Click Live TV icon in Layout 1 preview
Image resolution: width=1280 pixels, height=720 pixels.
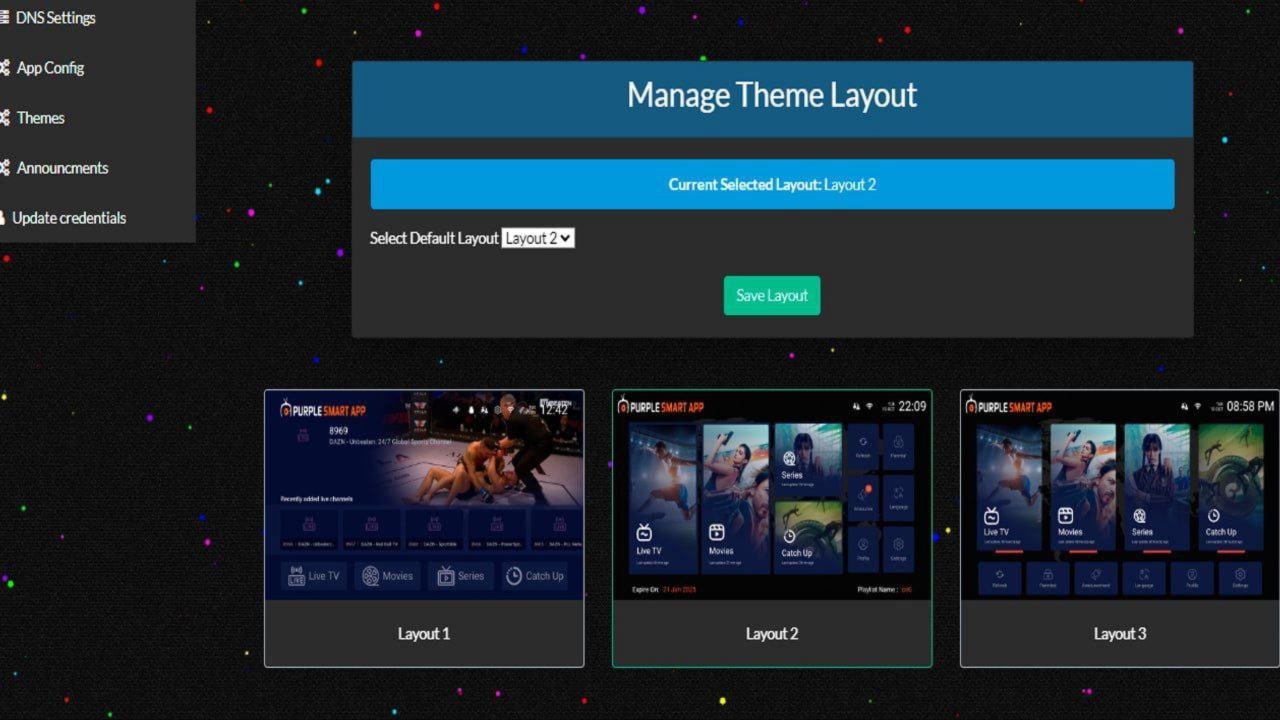pyautogui.click(x=297, y=576)
